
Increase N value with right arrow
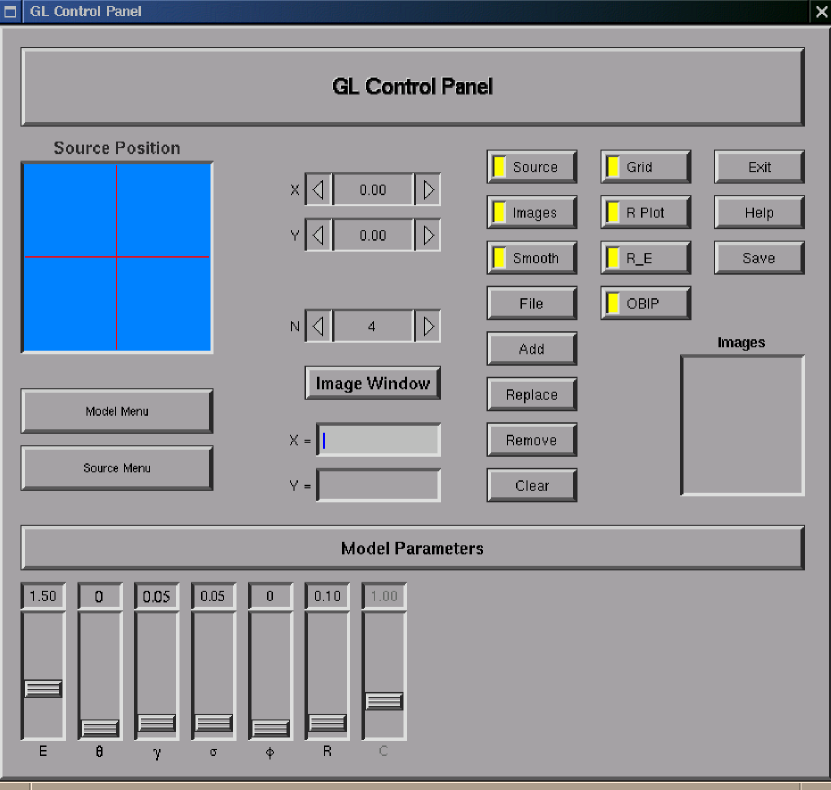(428, 326)
